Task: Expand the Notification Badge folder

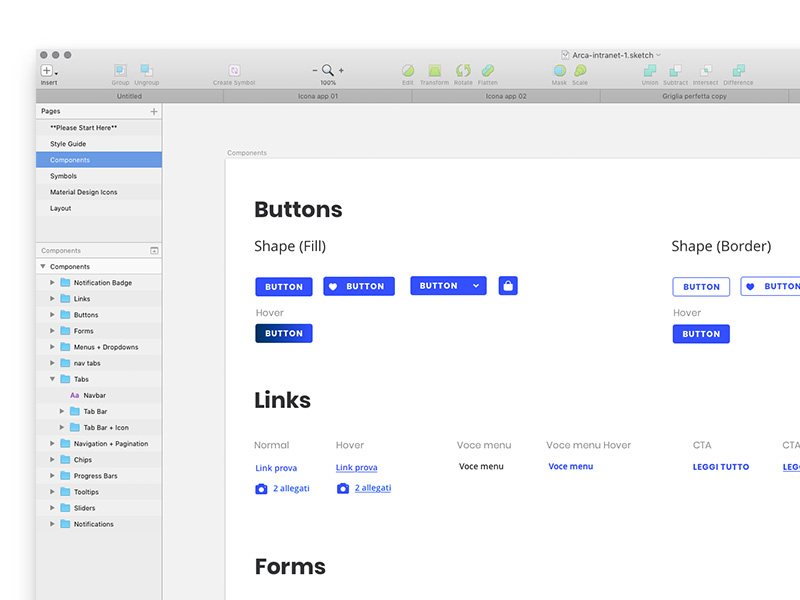Action: [52, 282]
